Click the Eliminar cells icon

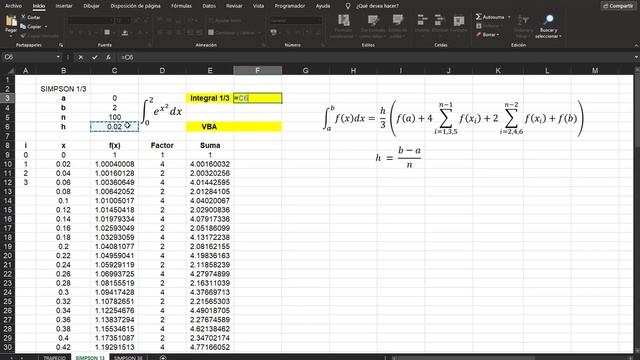(x=440, y=20)
